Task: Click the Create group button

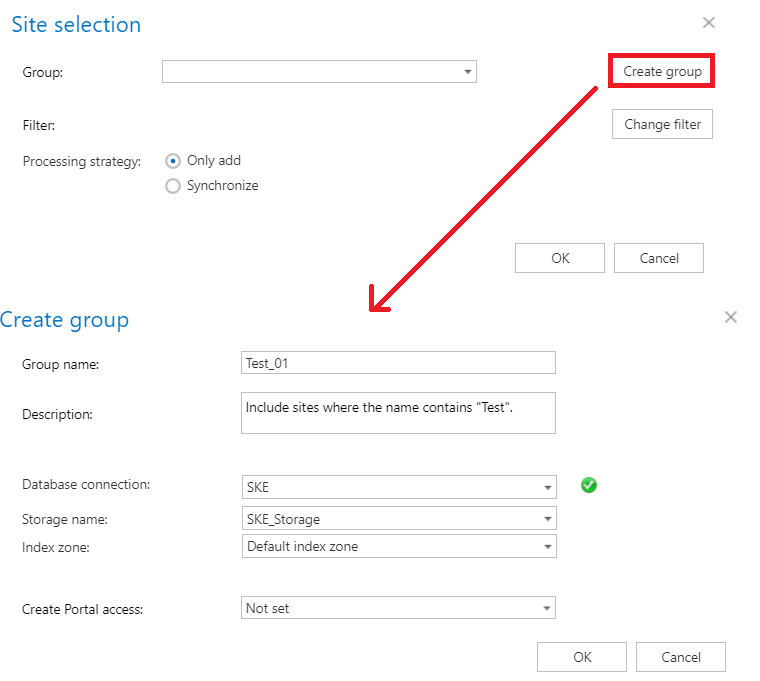Action: coord(662,72)
